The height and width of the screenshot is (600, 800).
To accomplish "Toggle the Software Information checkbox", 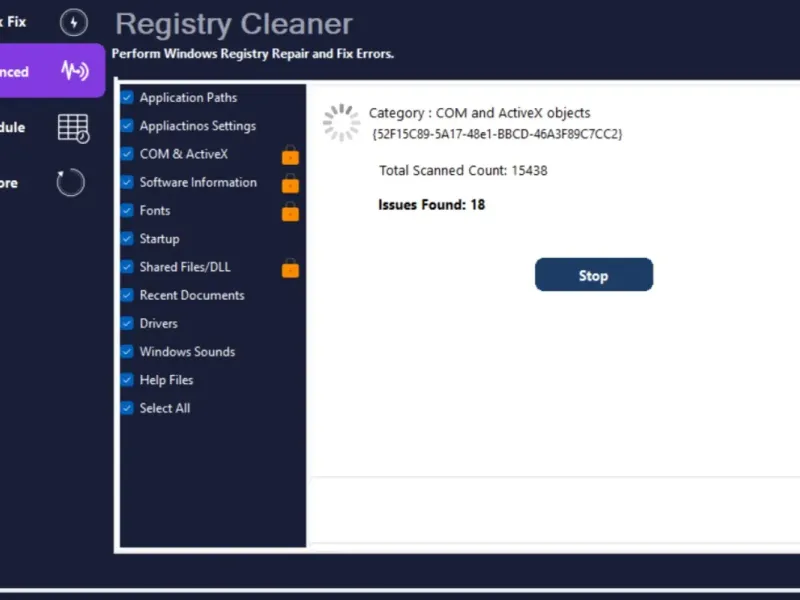I will coord(128,182).
